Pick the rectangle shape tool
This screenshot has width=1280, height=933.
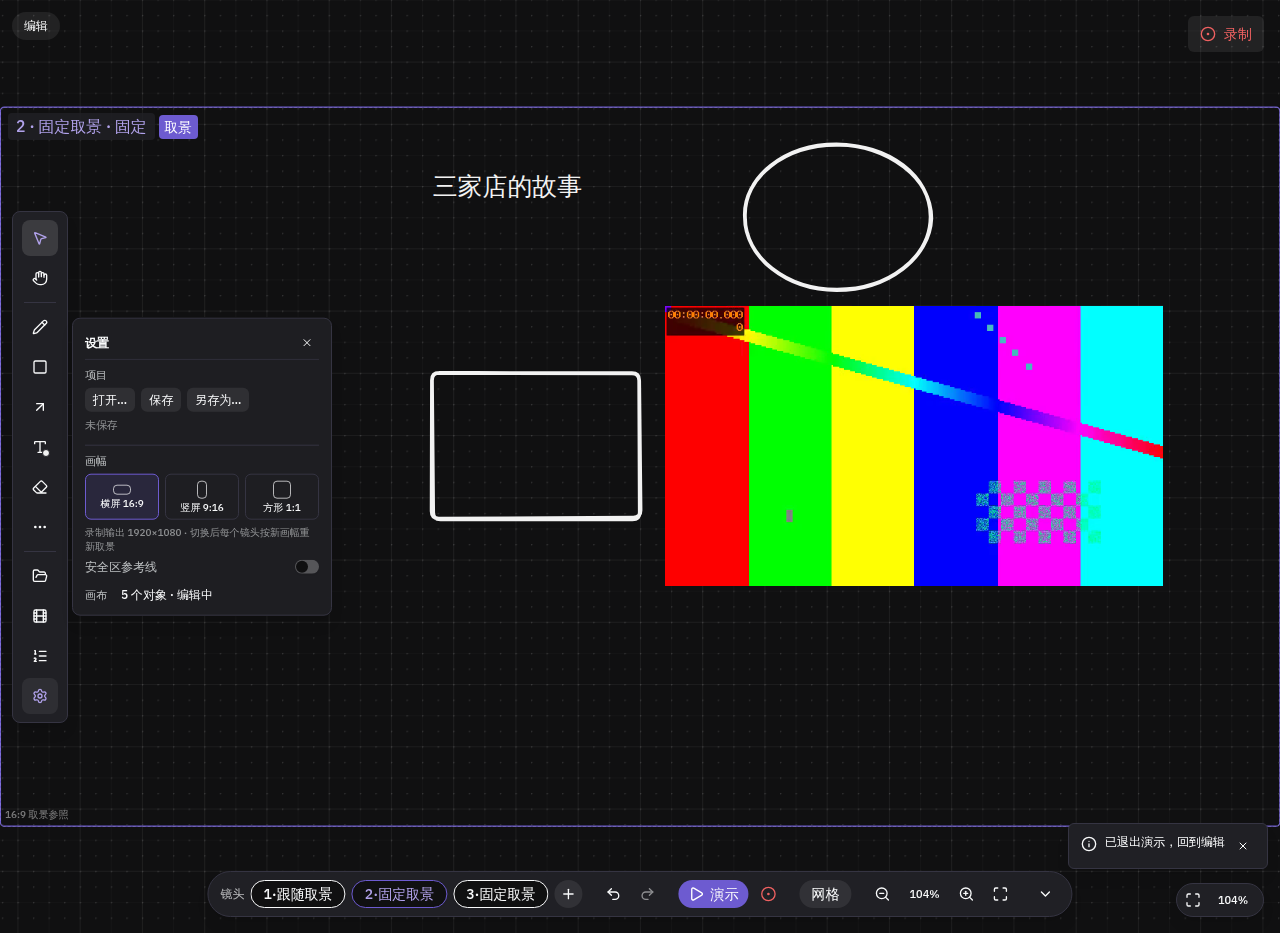click(x=40, y=367)
